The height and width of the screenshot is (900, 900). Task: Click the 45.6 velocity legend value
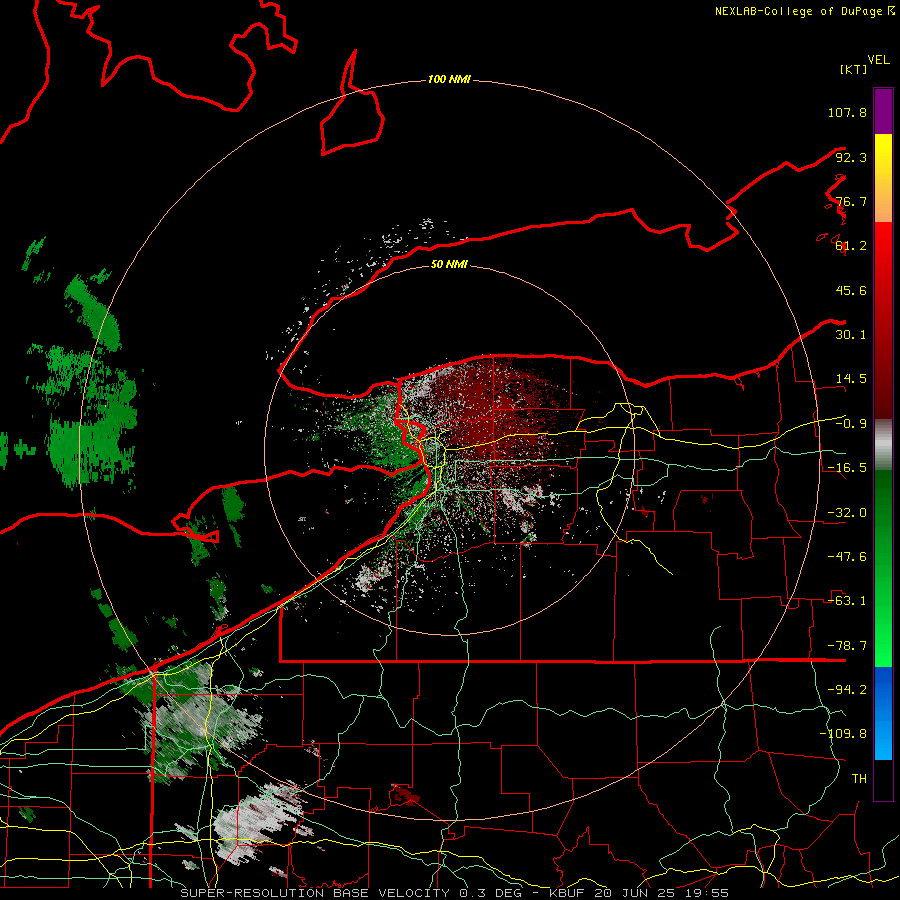851,290
